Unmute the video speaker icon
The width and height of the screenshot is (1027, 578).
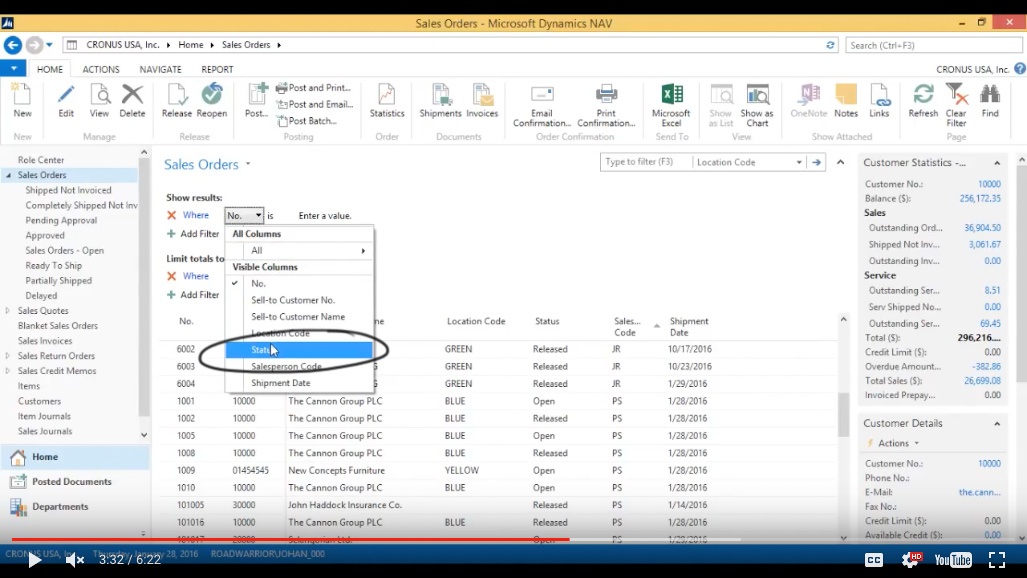(x=75, y=560)
